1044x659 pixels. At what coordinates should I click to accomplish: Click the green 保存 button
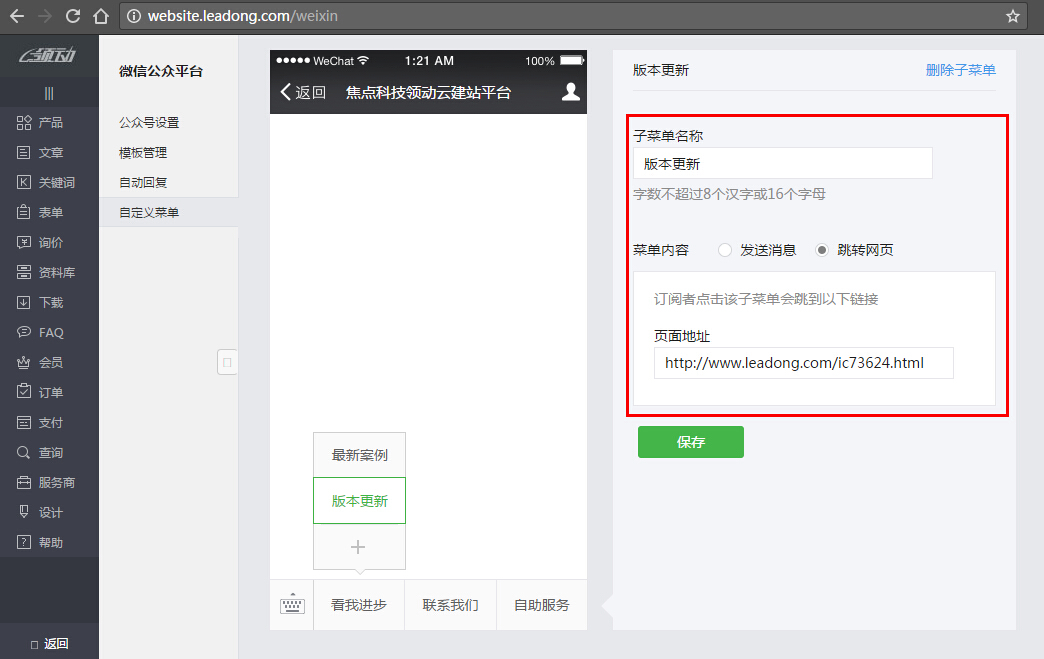click(690, 442)
